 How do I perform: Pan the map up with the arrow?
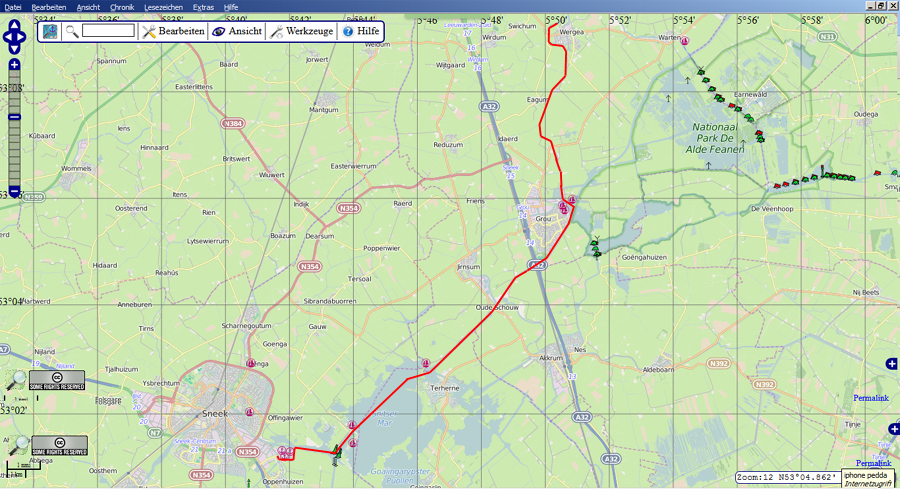tap(14, 27)
